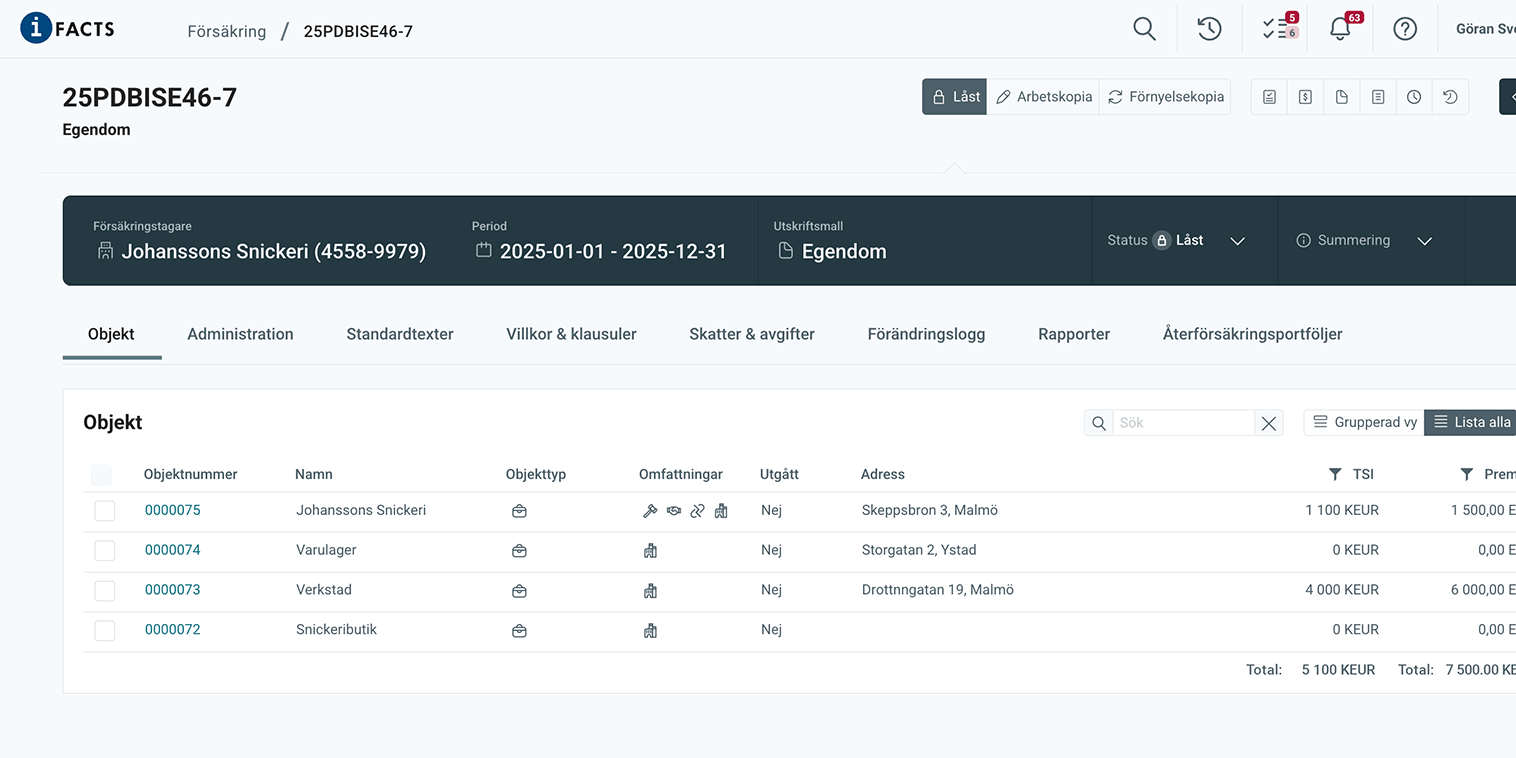Open the history clock icon in header
The image size is (1516, 758).
tap(1209, 29)
